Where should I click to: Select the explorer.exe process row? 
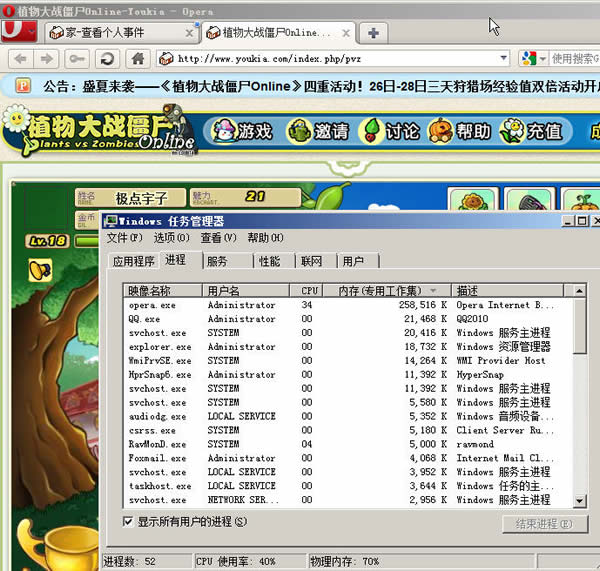349,347
